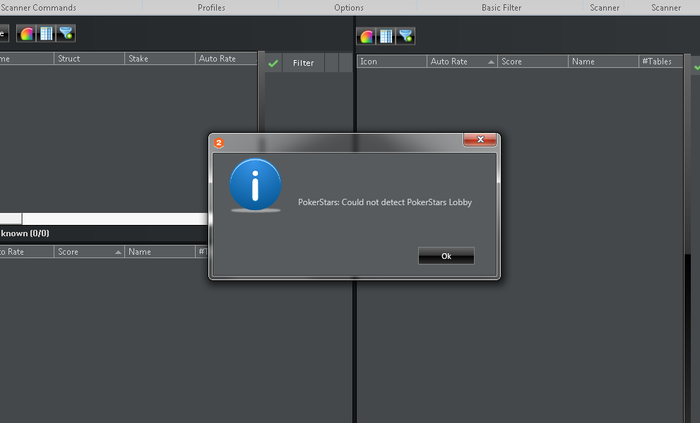This screenshot has width=700, height=423.
Task: Open color wheel icon above Icon column
Action: click(367, 36)
